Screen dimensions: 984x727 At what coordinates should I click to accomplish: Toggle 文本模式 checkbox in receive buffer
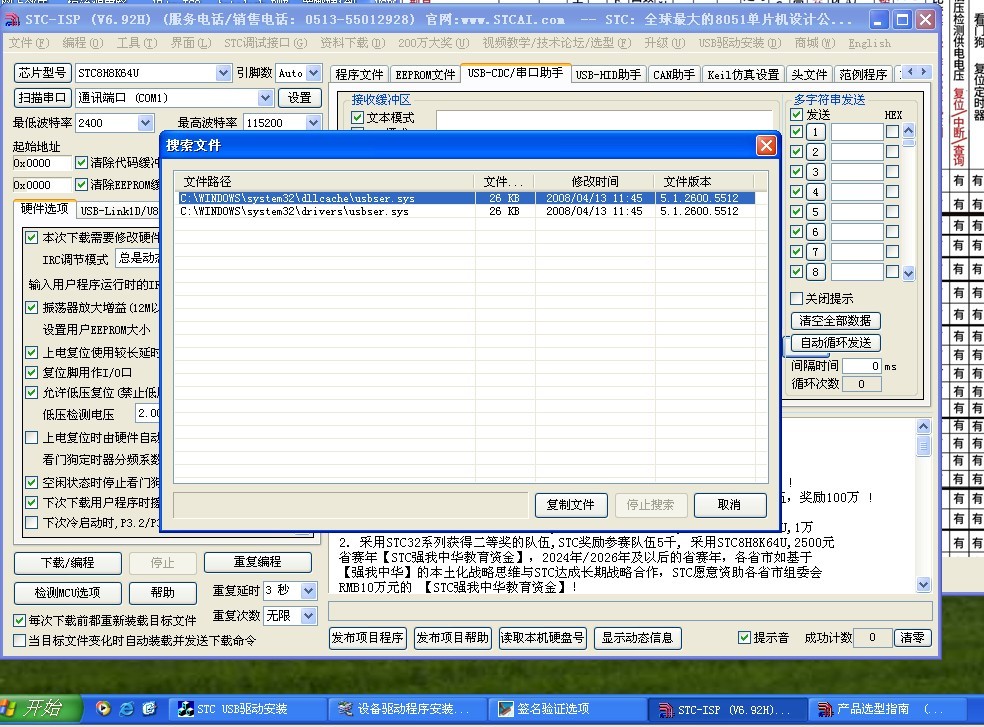point(358,117)
